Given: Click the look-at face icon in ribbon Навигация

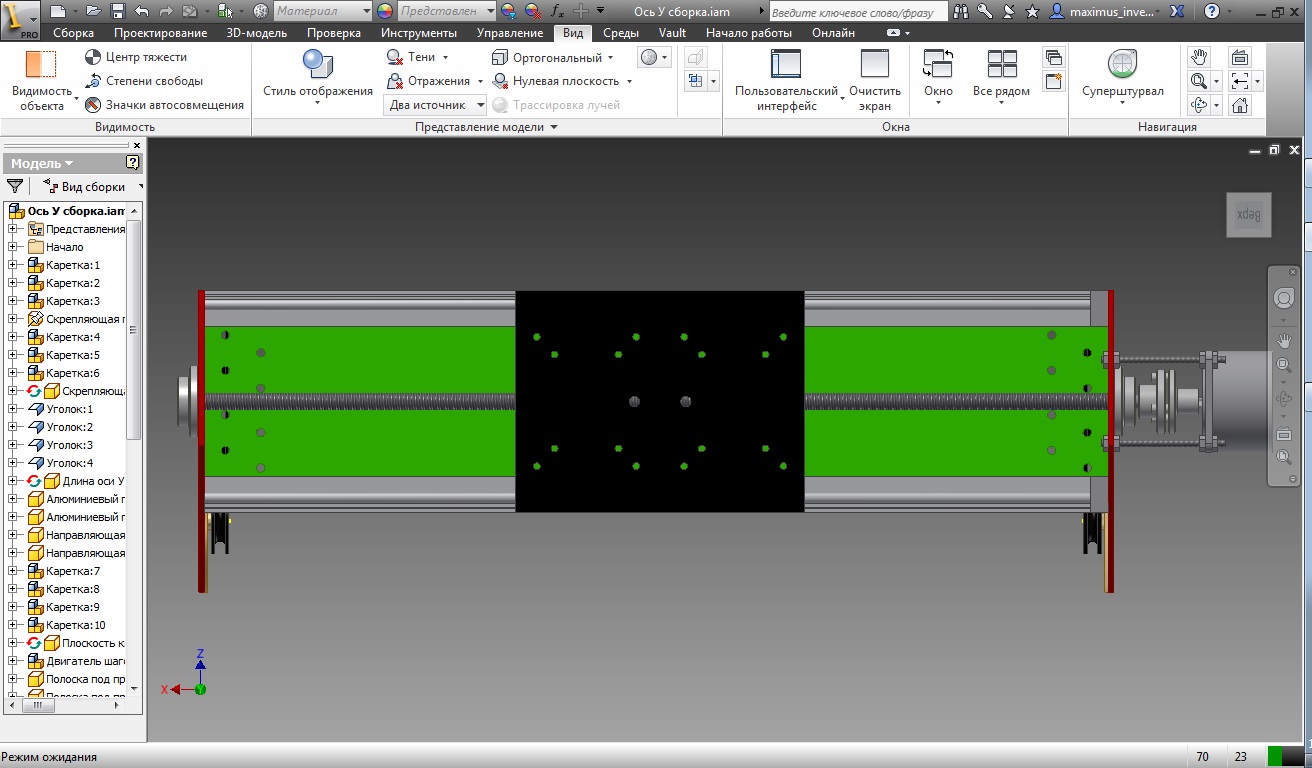Looking at the screenshot, I should 1240,57.
